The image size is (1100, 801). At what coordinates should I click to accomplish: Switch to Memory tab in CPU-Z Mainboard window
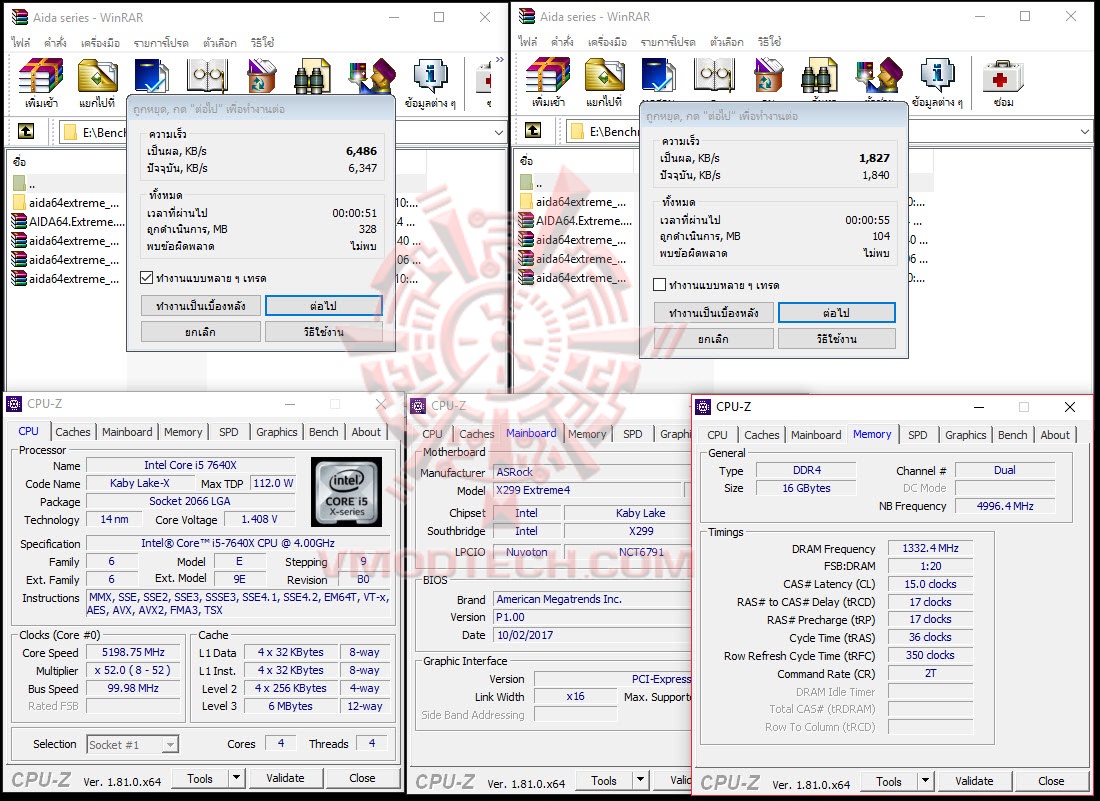[587, 434]
